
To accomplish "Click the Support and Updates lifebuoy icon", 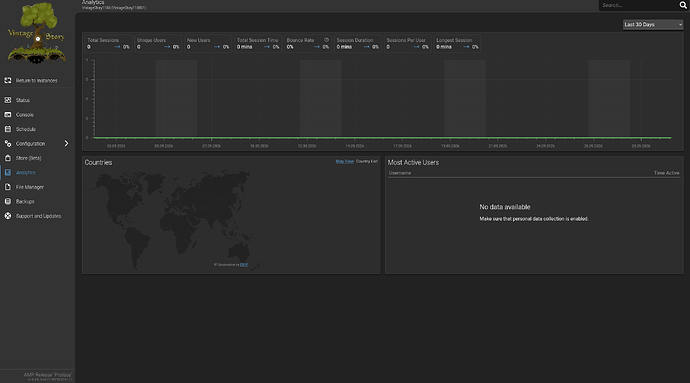I will click(x=7, y=216).
